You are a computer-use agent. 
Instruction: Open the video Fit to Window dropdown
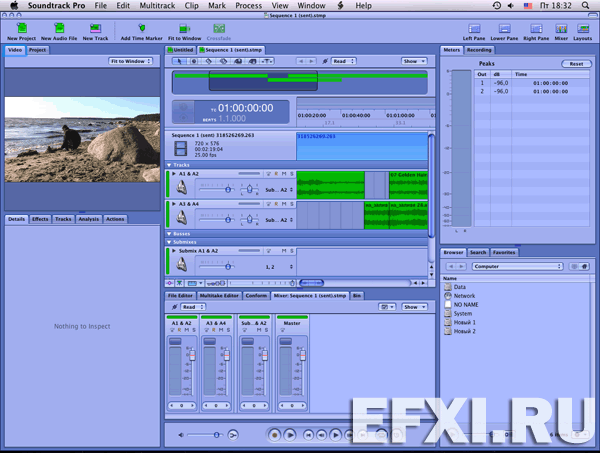pos(130,61)
